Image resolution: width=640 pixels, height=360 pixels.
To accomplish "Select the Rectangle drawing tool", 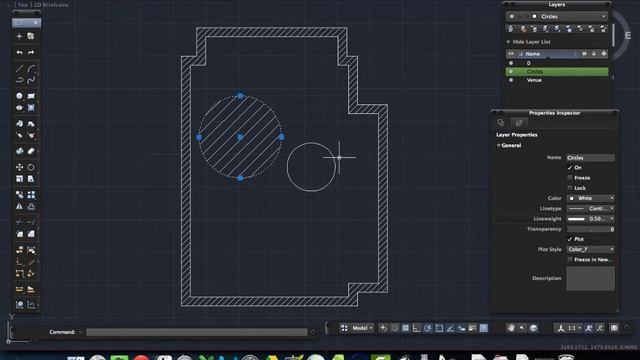I will [31, 96].
